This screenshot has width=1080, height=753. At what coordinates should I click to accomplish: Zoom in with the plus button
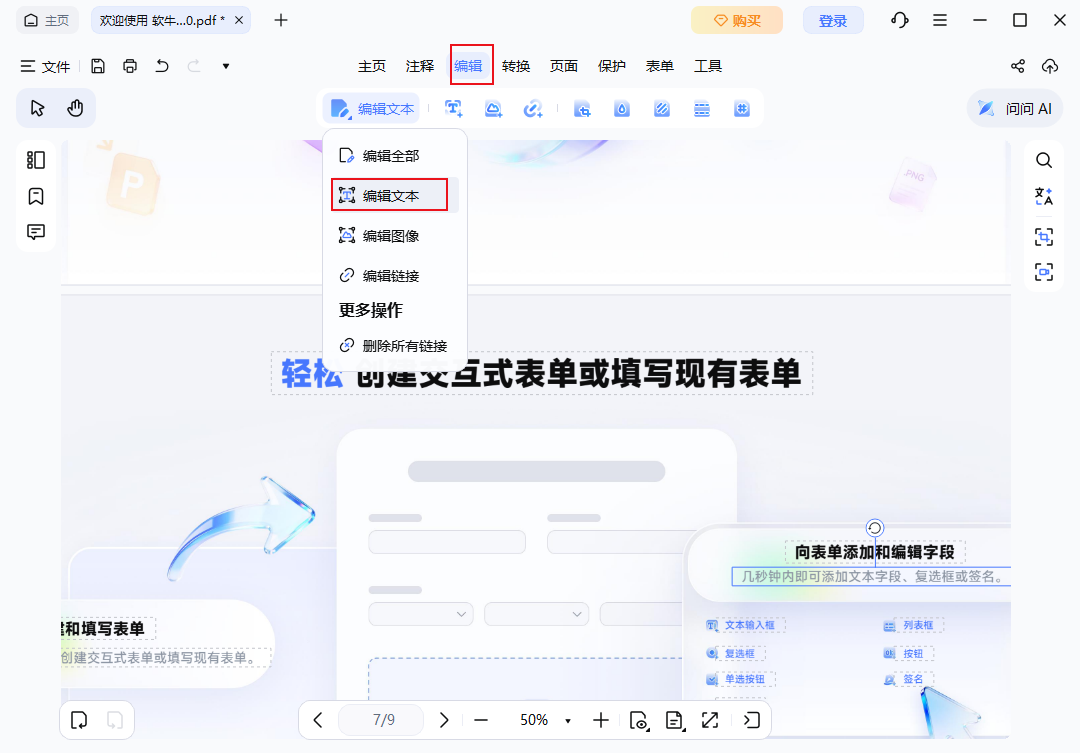pyautogui.click(x=601, y=720)
